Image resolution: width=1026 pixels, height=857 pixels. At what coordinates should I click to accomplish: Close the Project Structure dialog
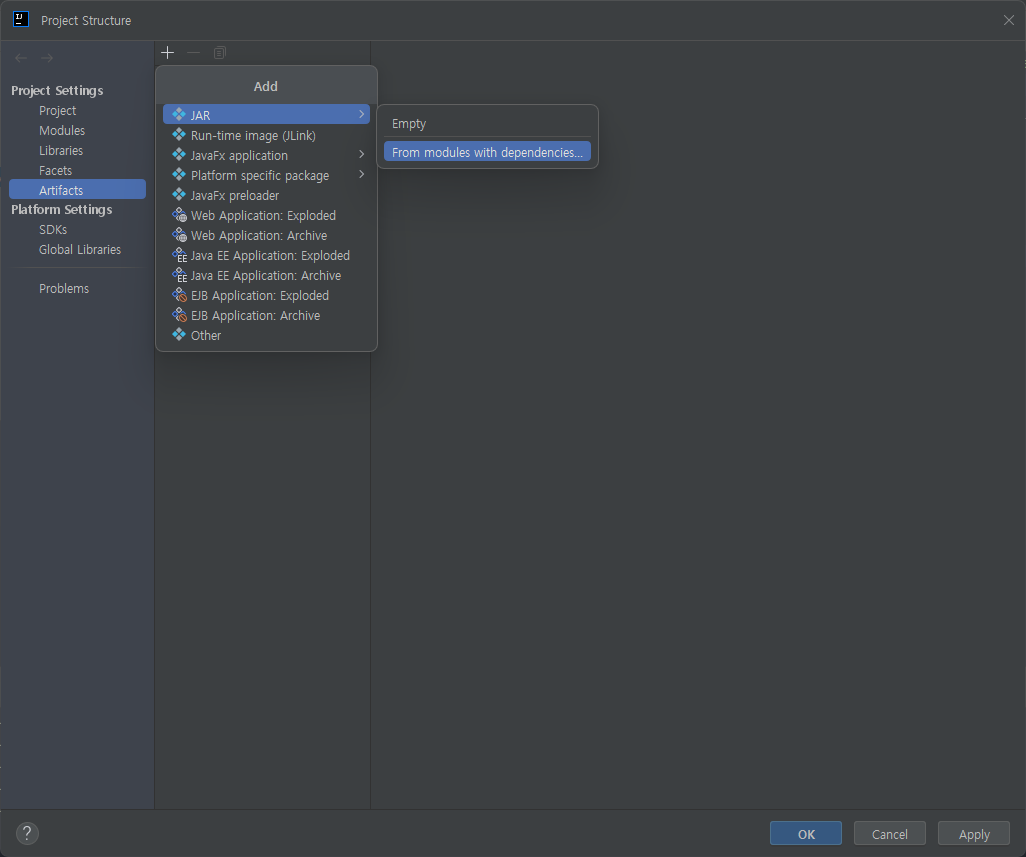pos(1008,20)
